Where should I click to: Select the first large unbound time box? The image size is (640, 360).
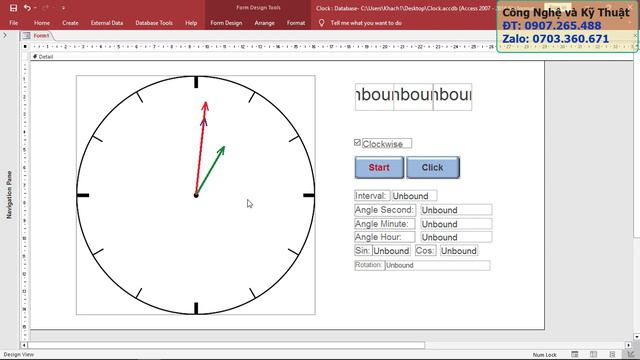pos(374,97)
